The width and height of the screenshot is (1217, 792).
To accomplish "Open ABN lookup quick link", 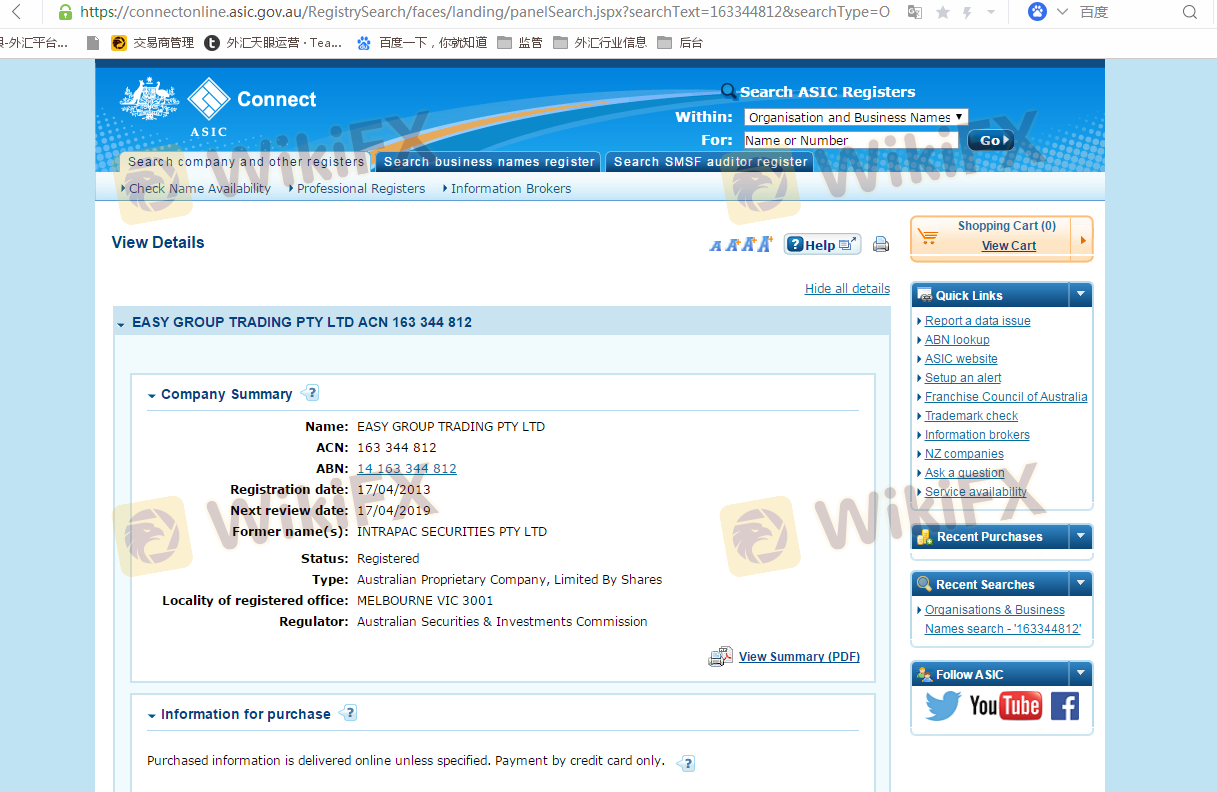I will 957,340.
